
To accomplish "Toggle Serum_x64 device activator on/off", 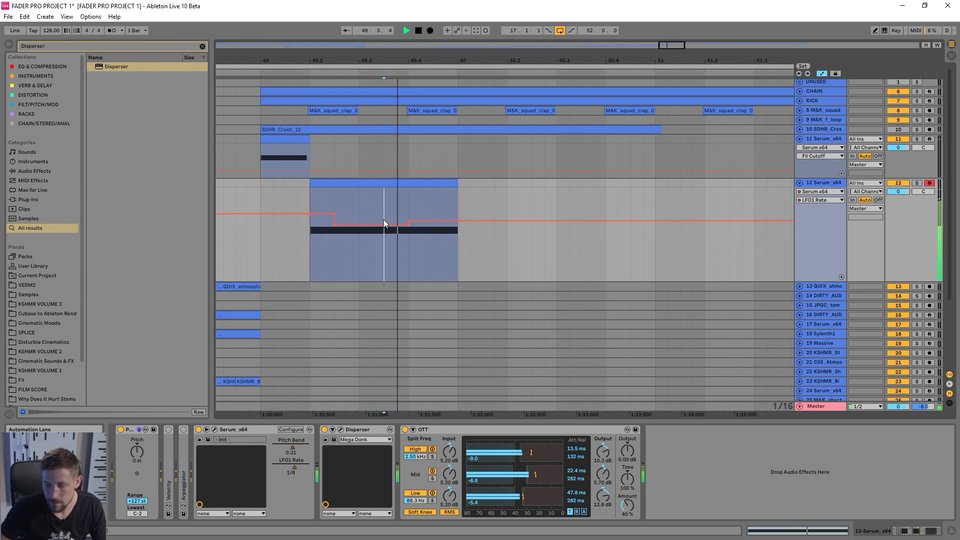I will tap(198, 430).
